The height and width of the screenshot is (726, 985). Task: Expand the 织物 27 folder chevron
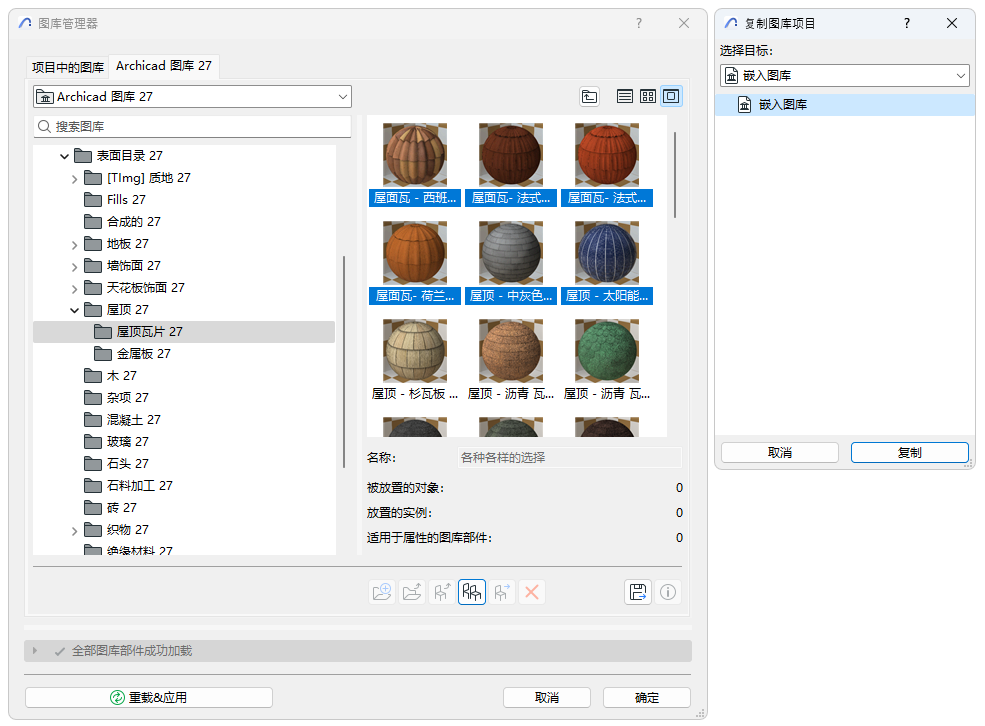[74, 531]
